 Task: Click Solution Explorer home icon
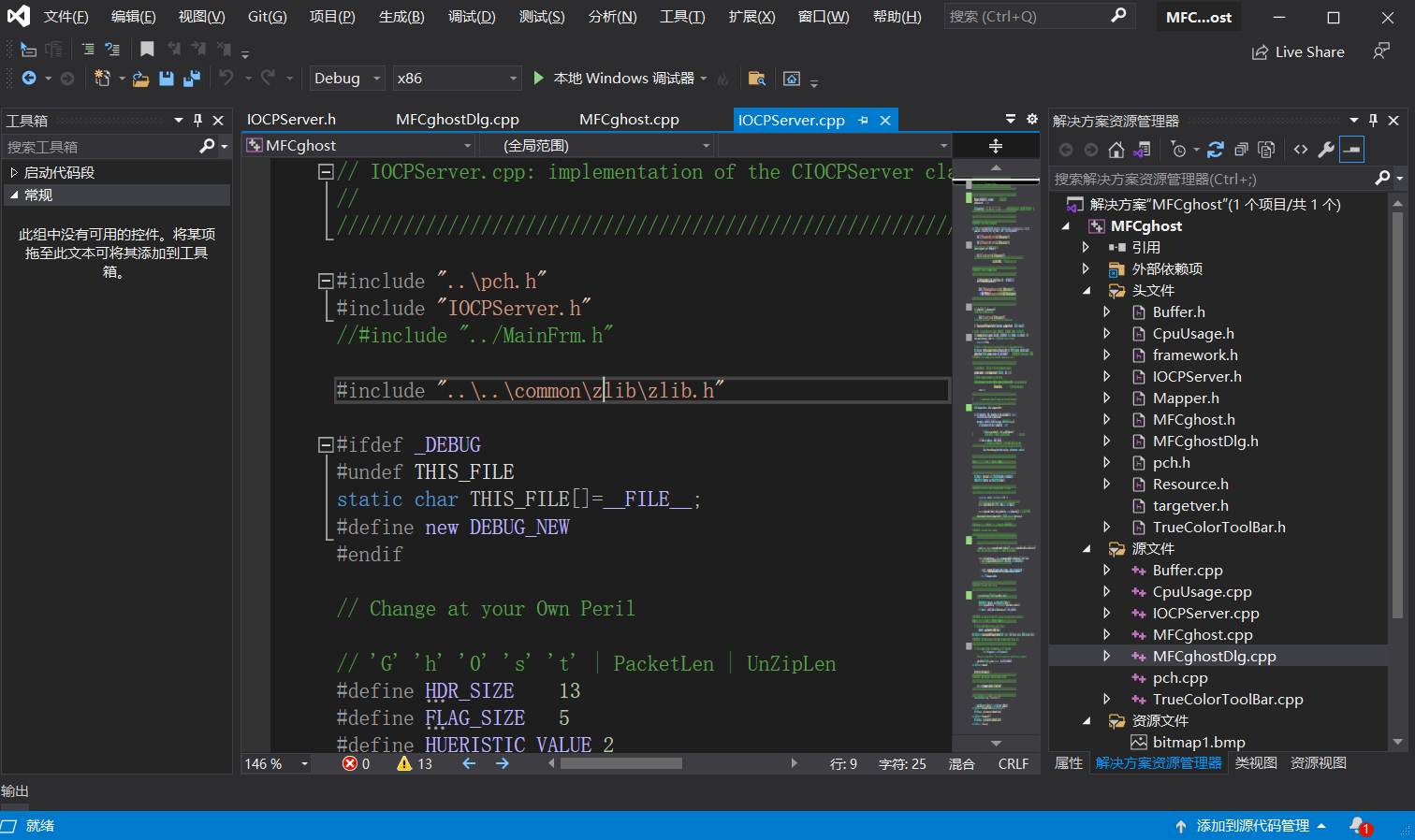(x=1116, y=150)
